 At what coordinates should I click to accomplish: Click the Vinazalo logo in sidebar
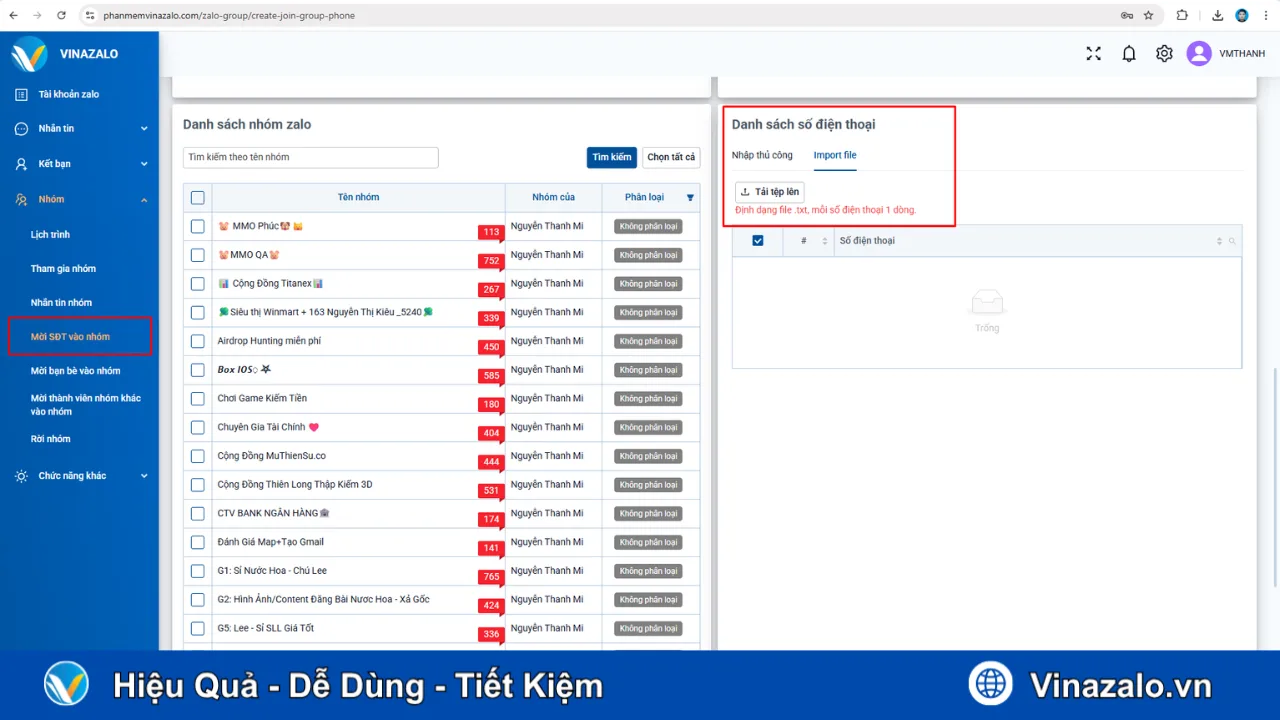click(30, 54)
